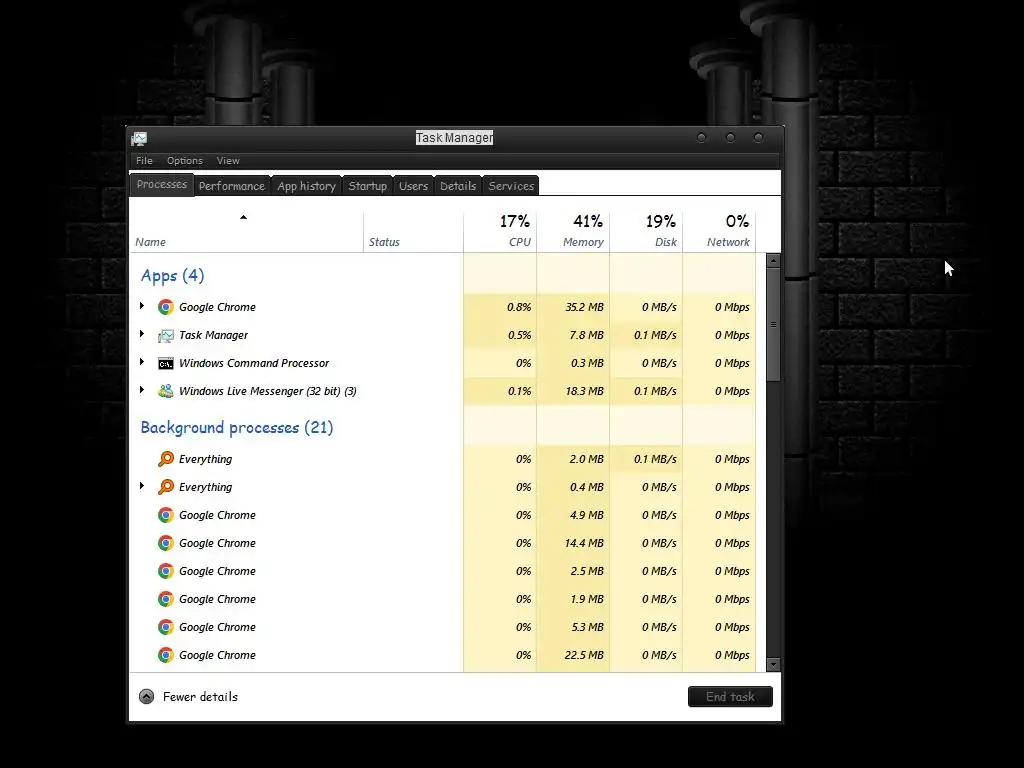This screenshot has width=1024, height=768.
Task: Select the Apps (4) group heading
Action: point(172,276)
